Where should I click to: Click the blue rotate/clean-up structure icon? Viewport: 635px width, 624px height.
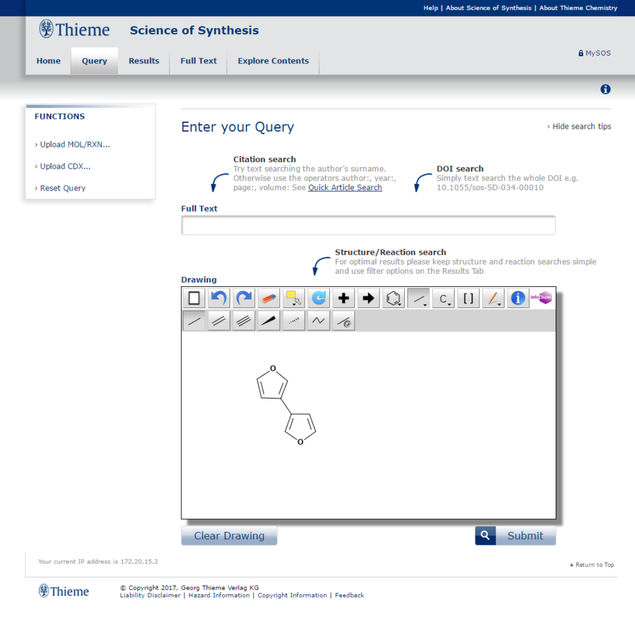pos(319,298)
